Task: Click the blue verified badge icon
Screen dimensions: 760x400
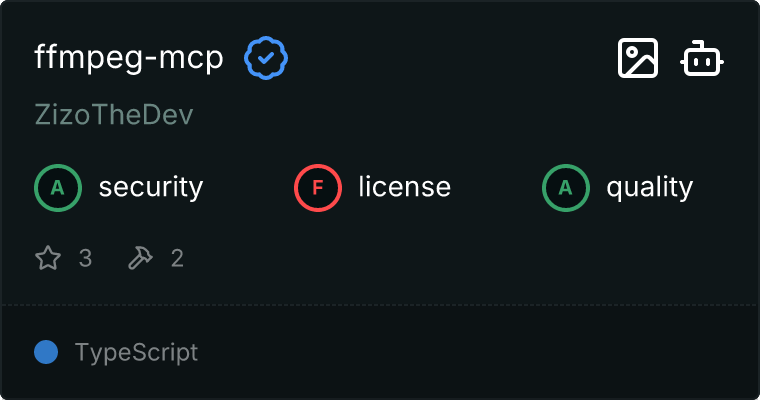Action: (267, 59)
